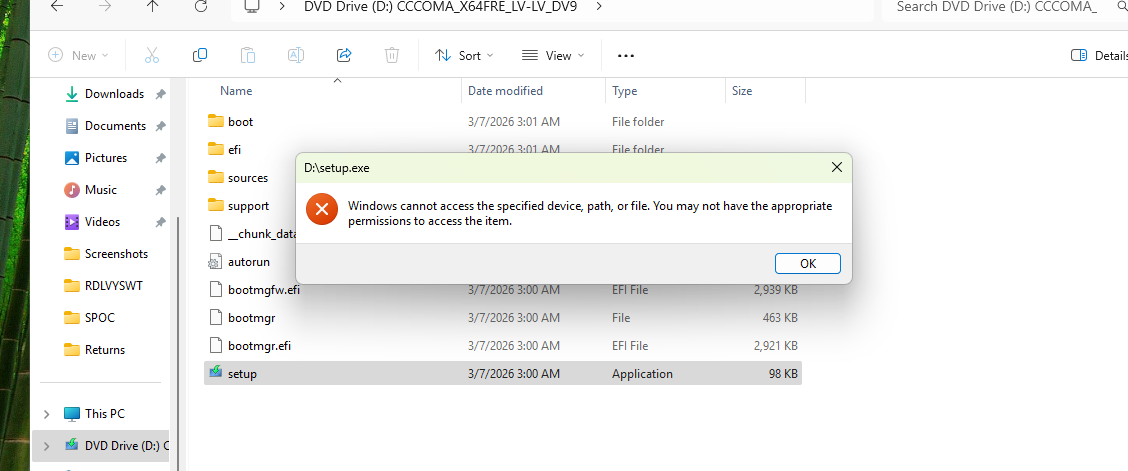Click the forward navigation arrow

point(104,6)
